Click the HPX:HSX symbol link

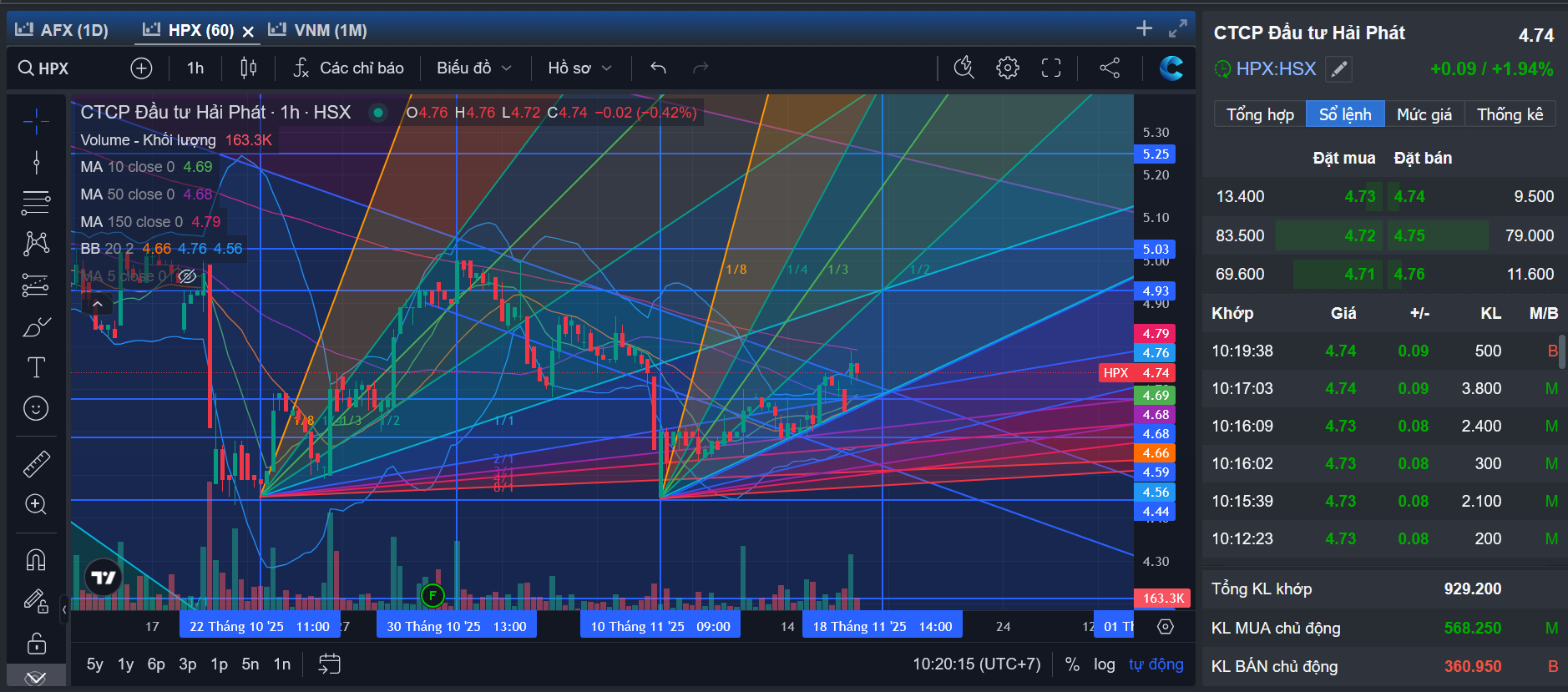pyautogui.click(x=1276, y=68)
